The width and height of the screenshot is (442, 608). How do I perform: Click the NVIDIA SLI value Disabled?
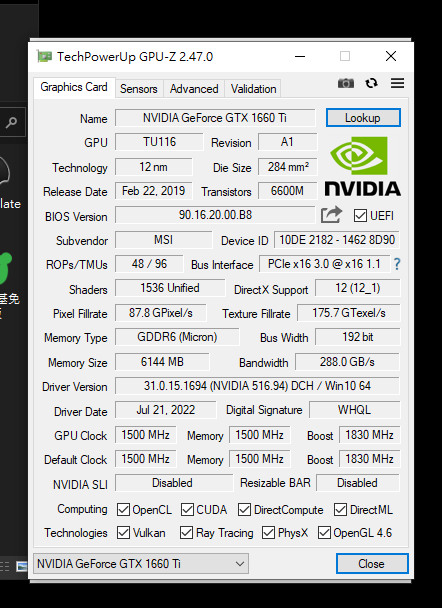(x=174, y=483)
